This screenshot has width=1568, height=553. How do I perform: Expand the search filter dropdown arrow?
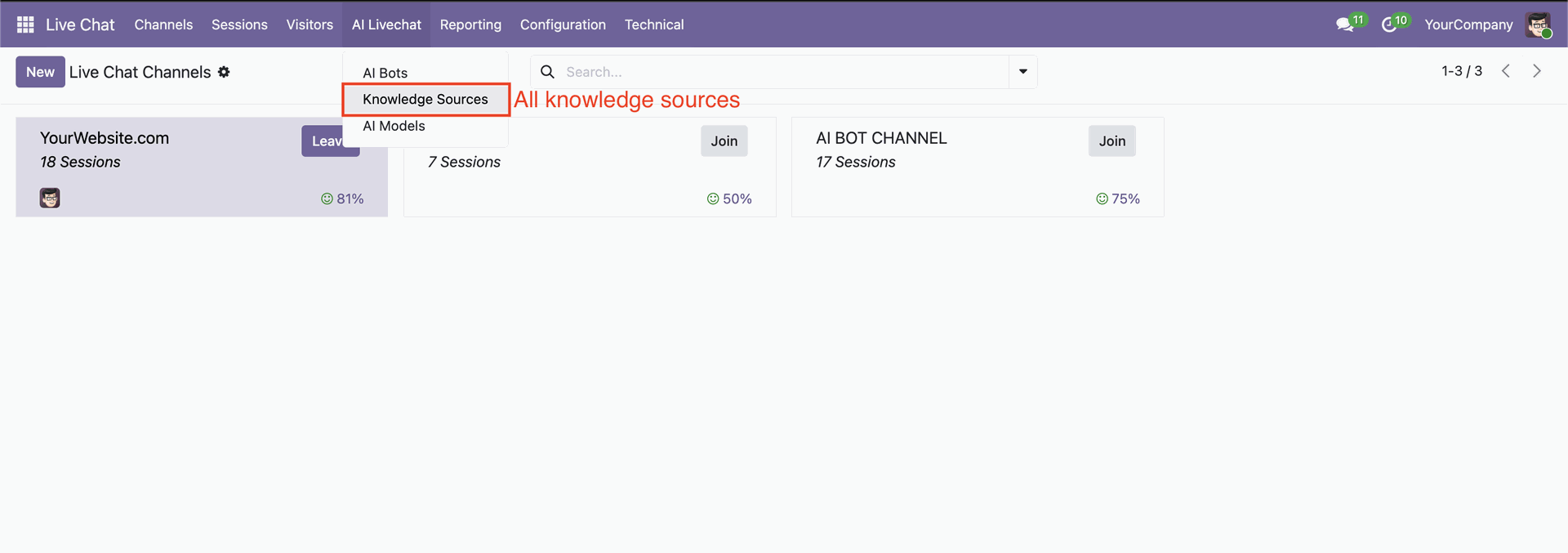[1022, 72]
